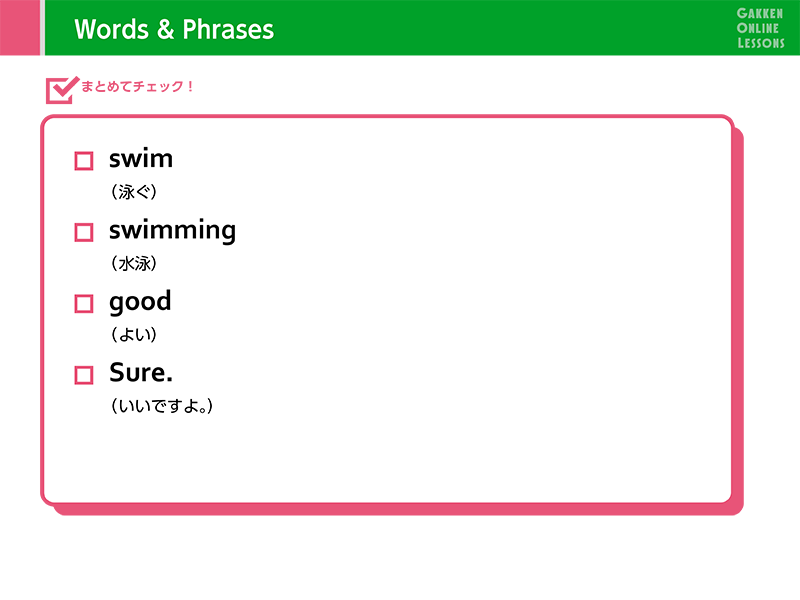This screenshot has width=800, height=600.
Task: Click the translation (水泳)
Action: point(134,263)
